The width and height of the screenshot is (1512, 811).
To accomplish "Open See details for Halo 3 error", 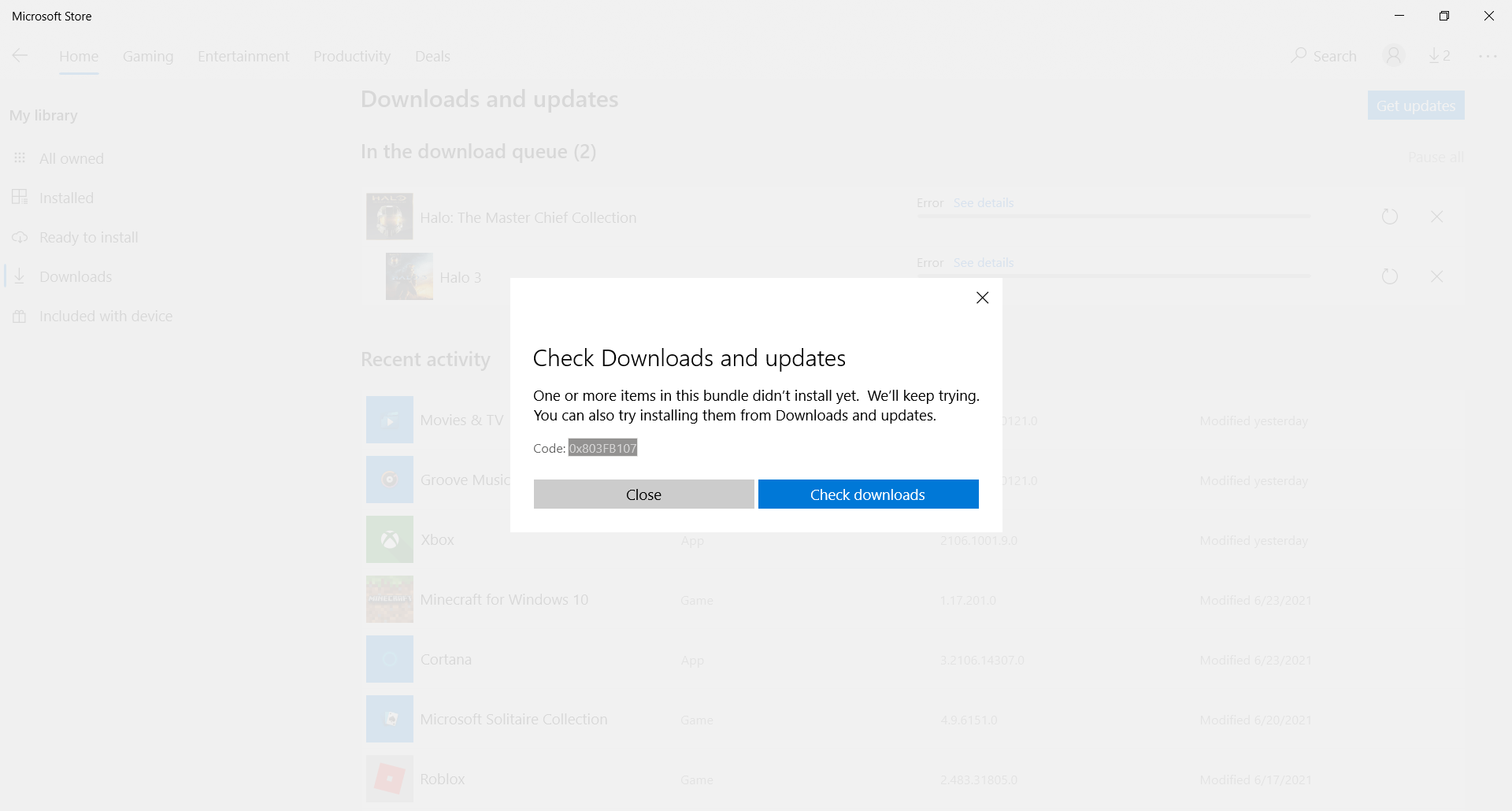I will [x=984, y=262].
